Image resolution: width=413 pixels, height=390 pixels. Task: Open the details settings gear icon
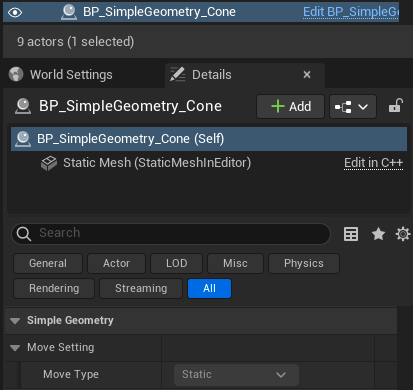pos(403,234)
